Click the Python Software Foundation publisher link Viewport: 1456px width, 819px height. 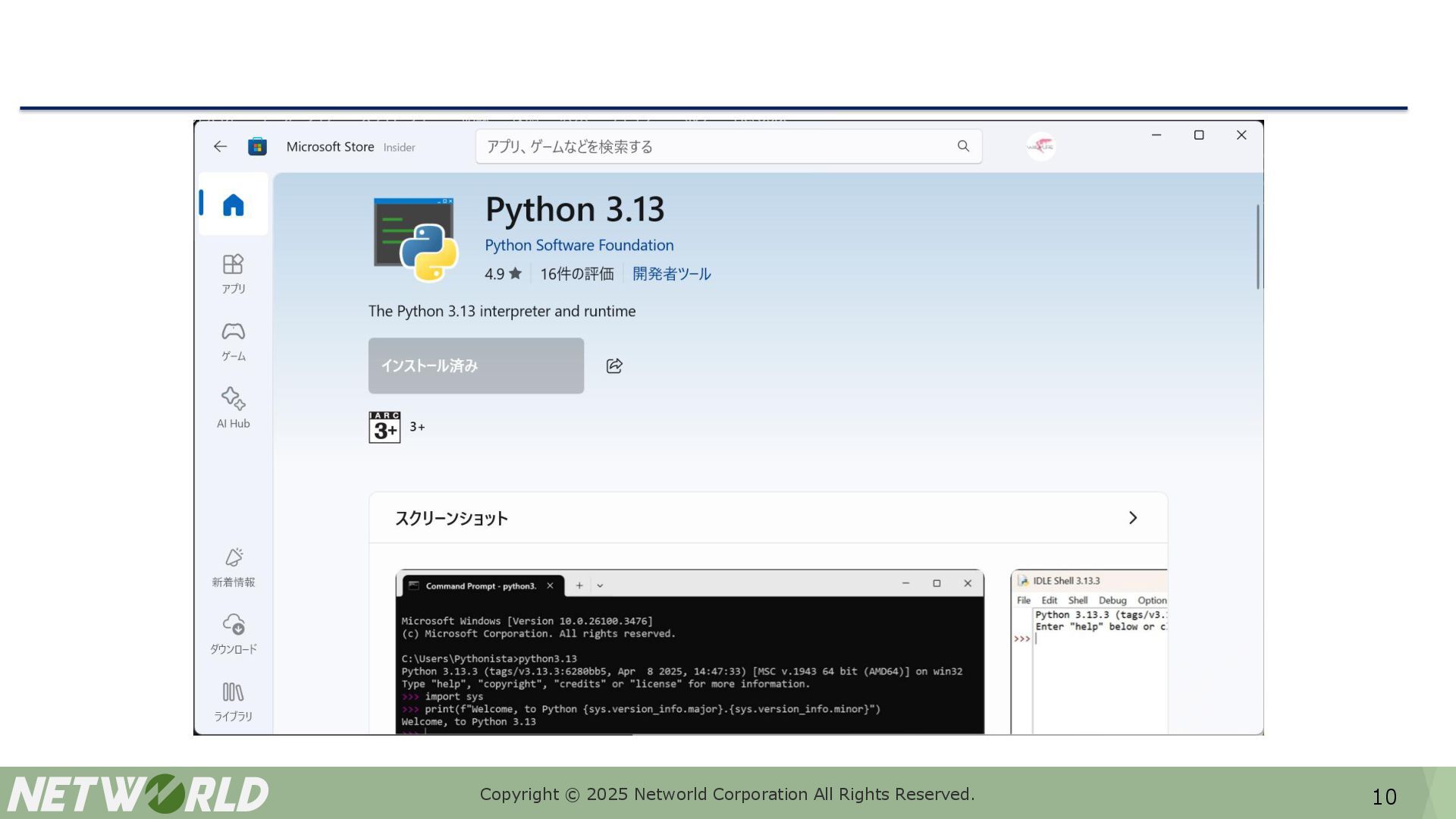pyautogui.click(x=579, y=245)
